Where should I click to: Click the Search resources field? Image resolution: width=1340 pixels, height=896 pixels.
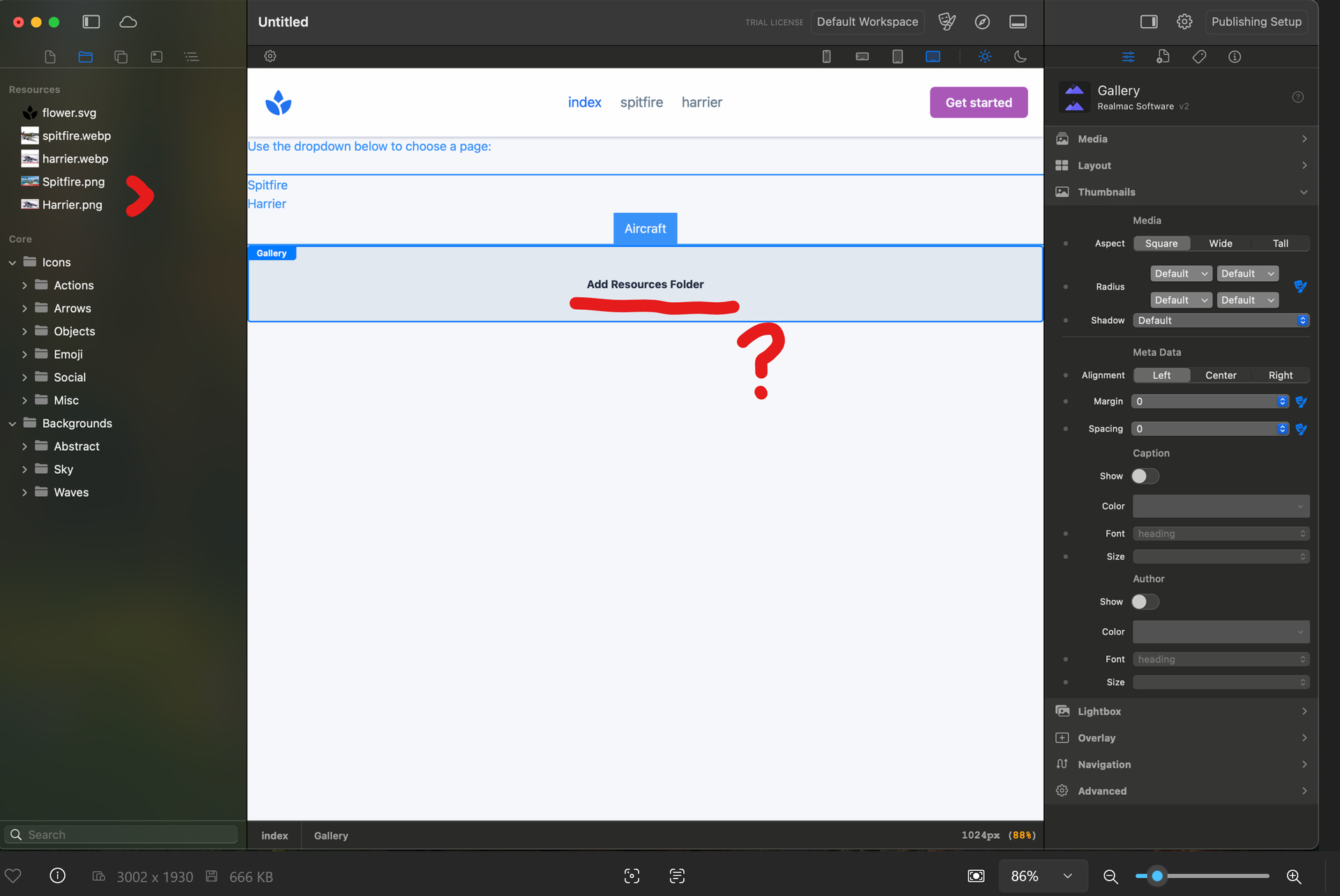click(x=122, y=835)
